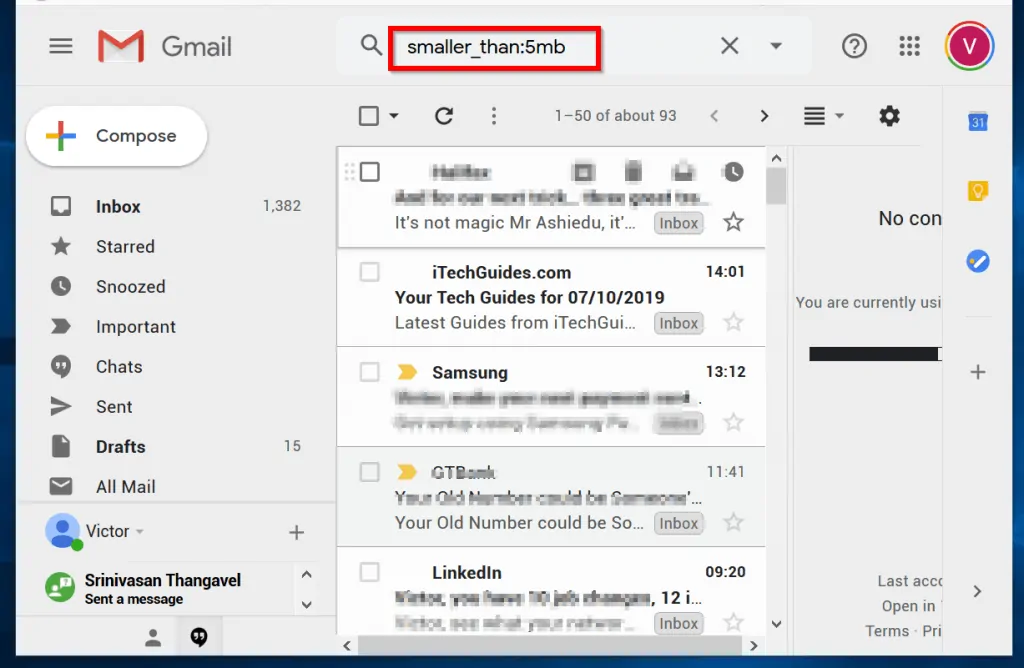The height and width of the screenshot is (668, 1024).
Task: Clear the search with X icon
Action: coord(729,46)
